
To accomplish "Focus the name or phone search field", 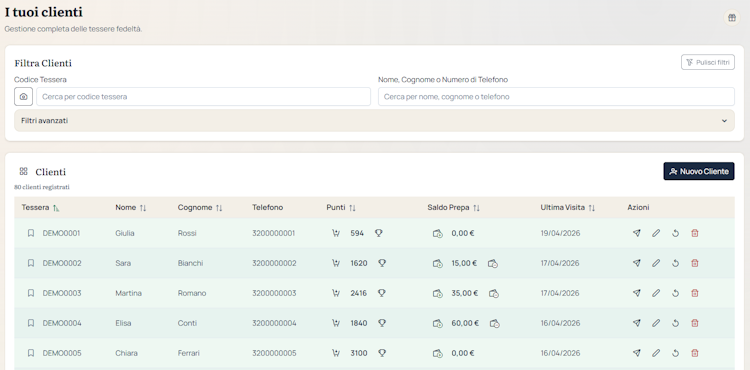I will click(x=556, y=97).
